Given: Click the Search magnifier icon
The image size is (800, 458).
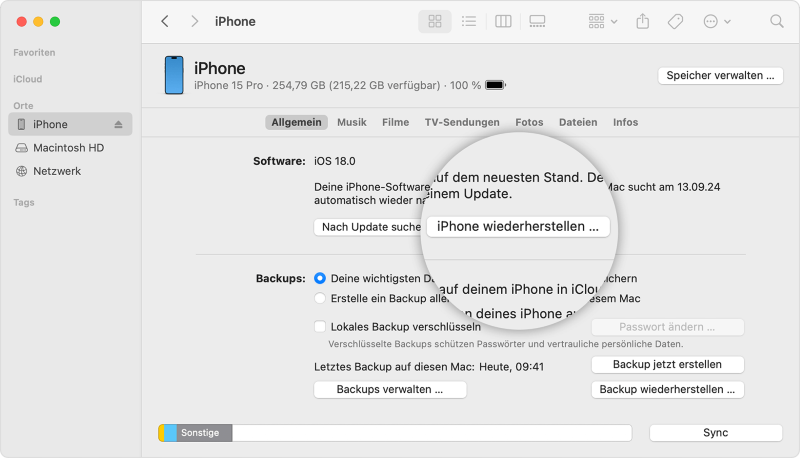Looking at the screenshot, I should pos(777,21).
